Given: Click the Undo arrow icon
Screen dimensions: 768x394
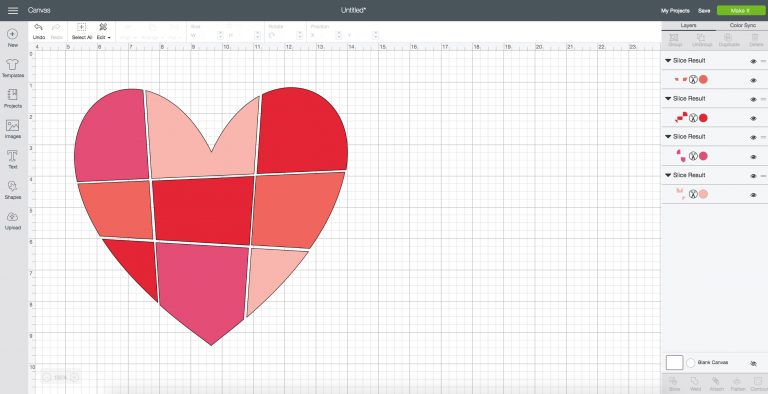Looking at the screenshot, I should [x=39, y=27].
